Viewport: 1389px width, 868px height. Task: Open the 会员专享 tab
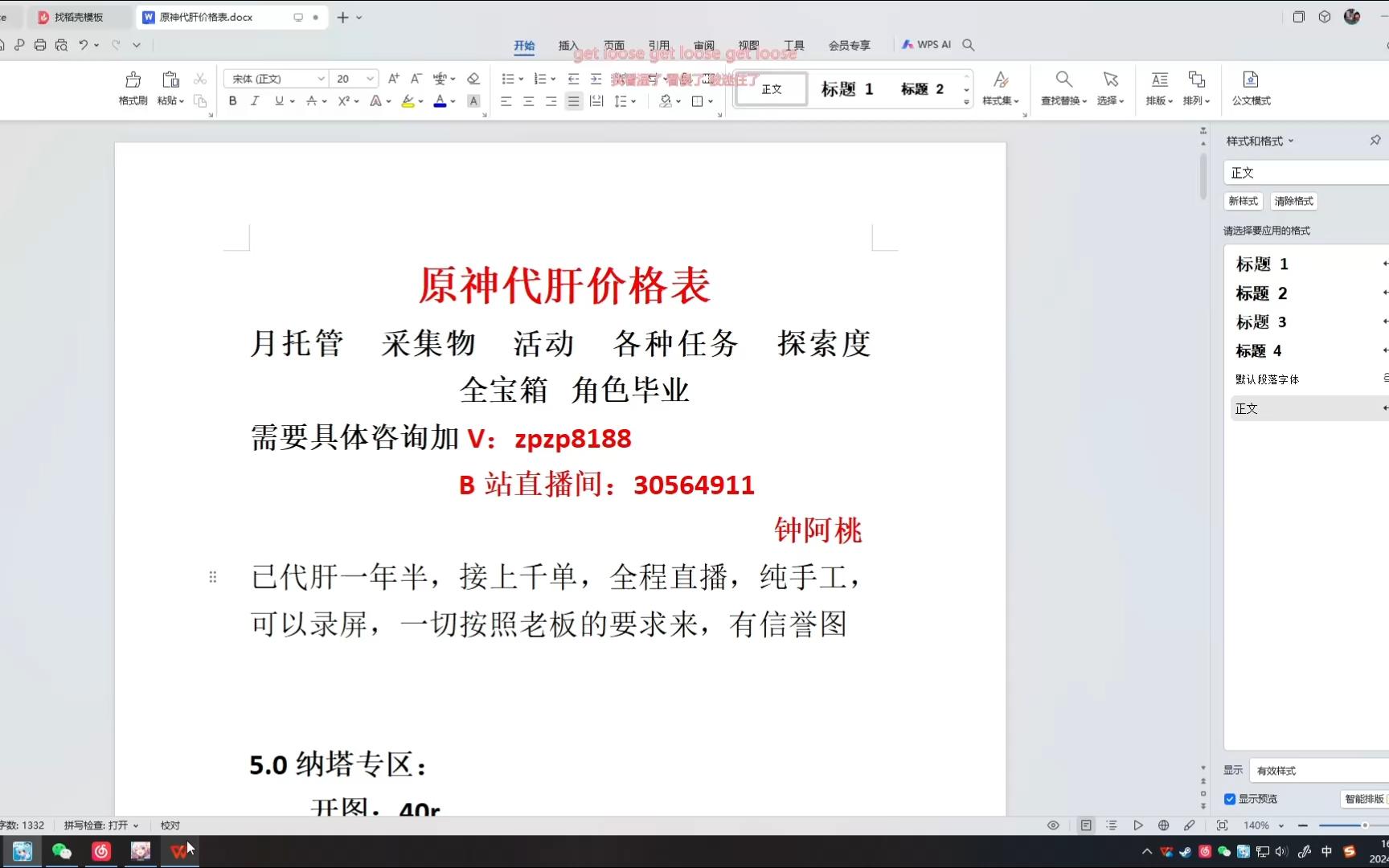(850, 45)
